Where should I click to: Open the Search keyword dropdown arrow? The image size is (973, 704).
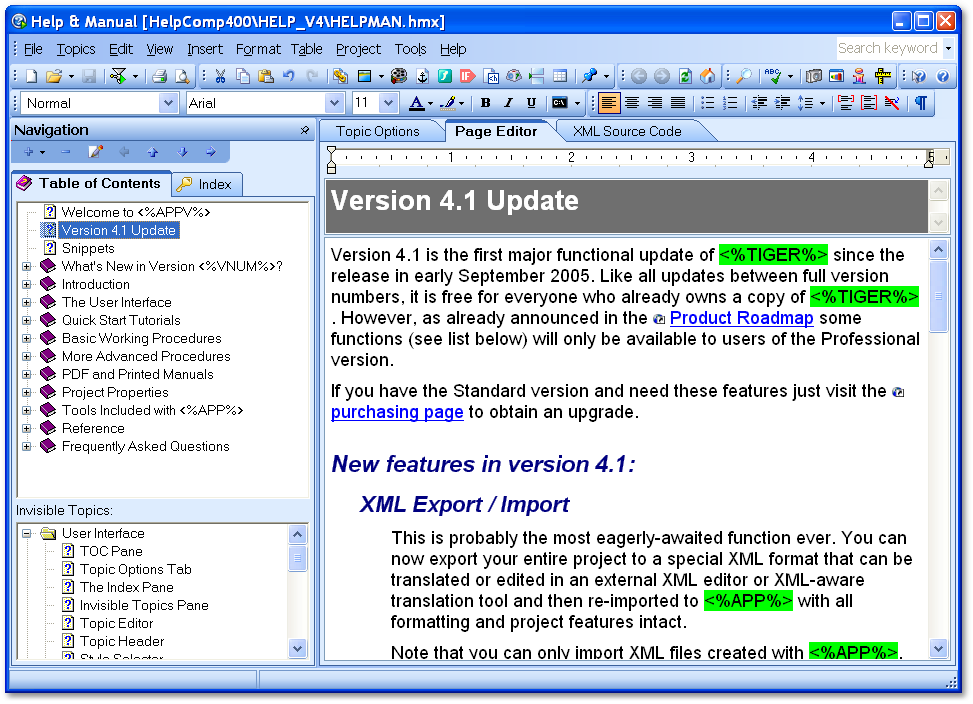tap(948, 48)
